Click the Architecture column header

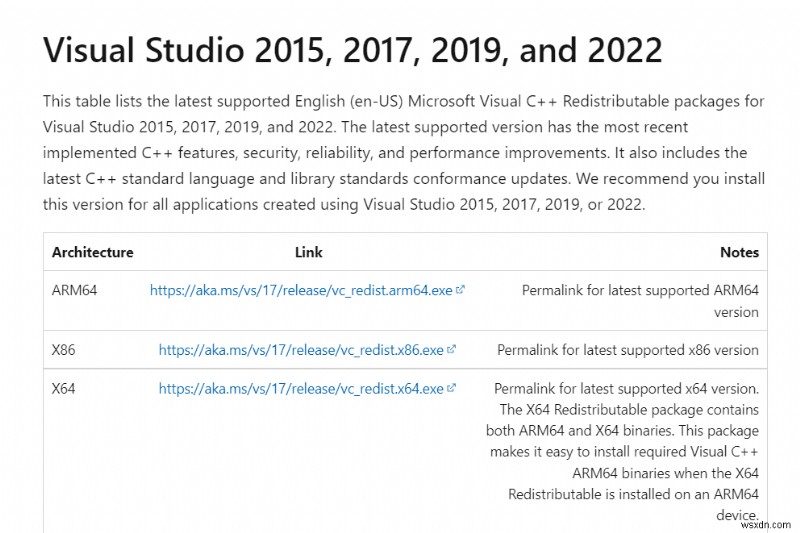[x=92, y=252]
